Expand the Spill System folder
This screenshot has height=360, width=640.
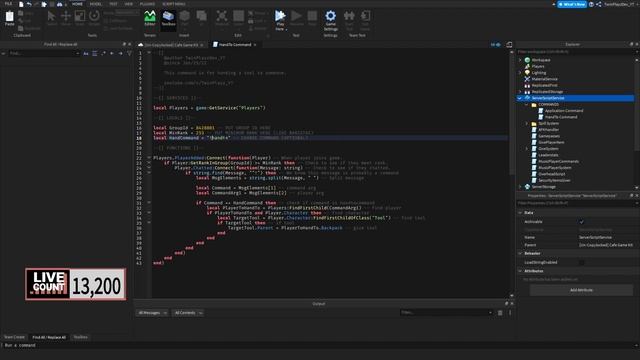pyautogui.click(x=527, y=123)
